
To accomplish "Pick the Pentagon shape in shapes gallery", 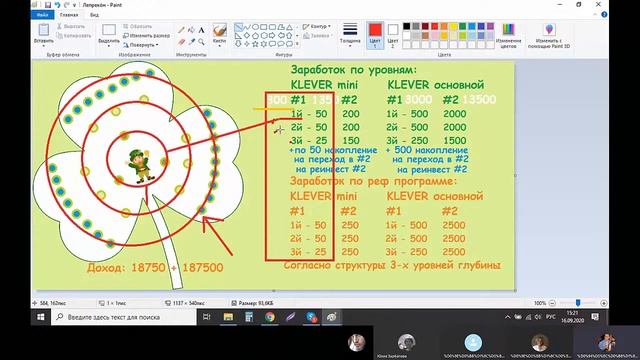I will point(256,36).
